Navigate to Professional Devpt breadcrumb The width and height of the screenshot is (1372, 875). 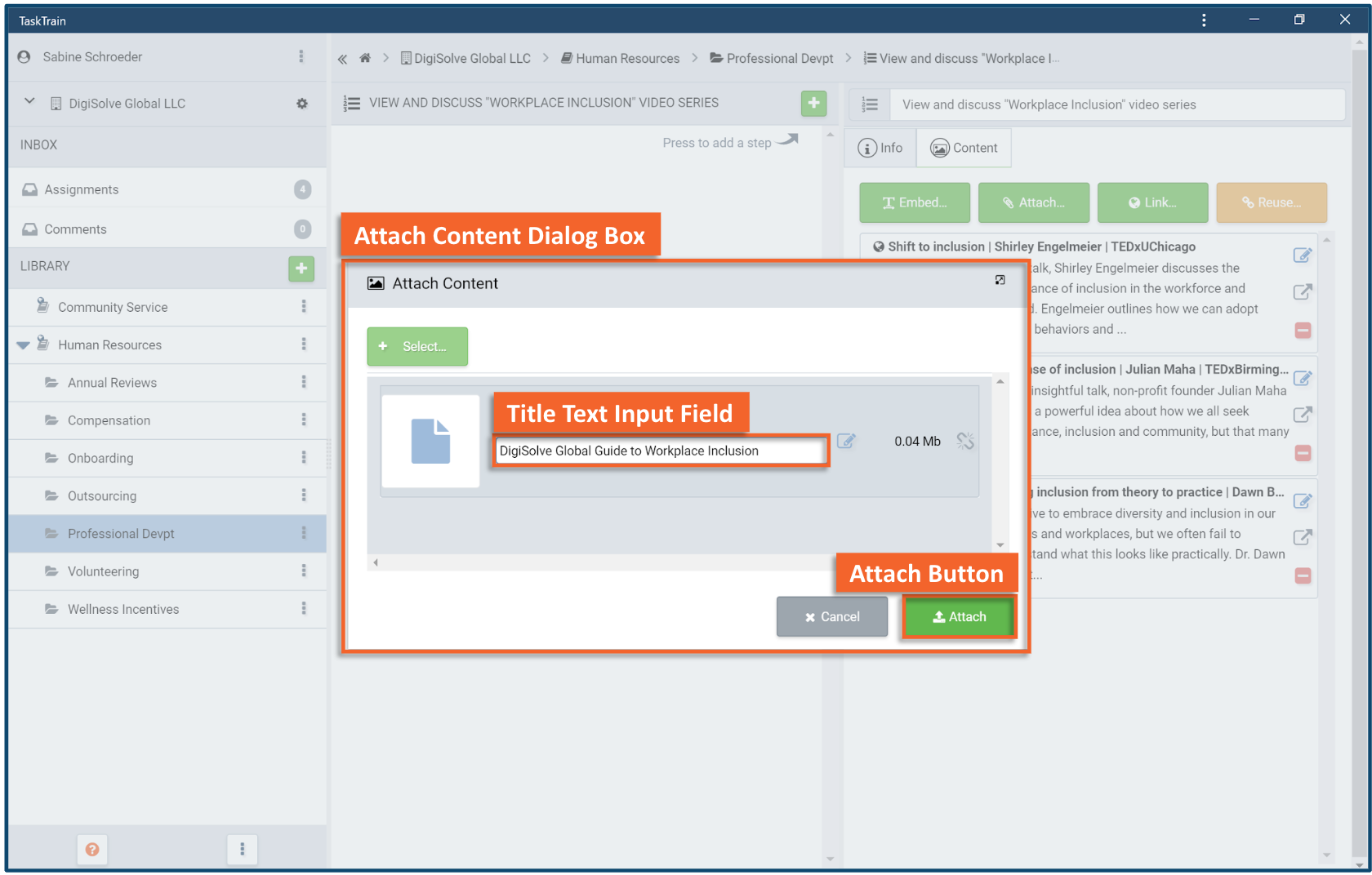point(772,58)
